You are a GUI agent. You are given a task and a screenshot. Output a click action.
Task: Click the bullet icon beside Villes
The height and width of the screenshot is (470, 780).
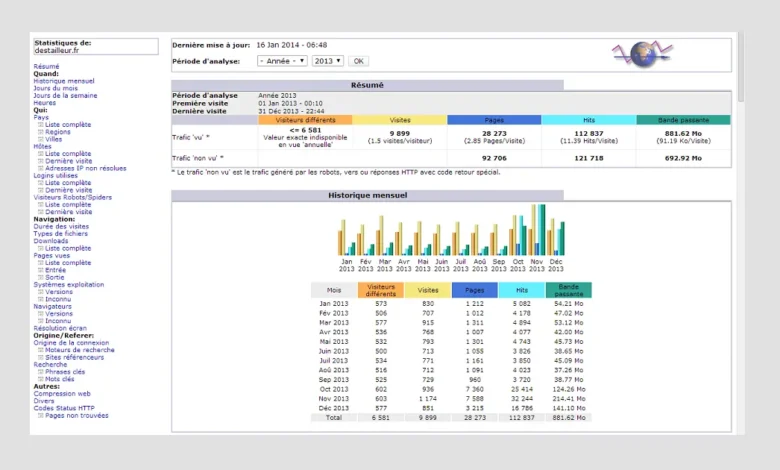[x=41, y=139]
